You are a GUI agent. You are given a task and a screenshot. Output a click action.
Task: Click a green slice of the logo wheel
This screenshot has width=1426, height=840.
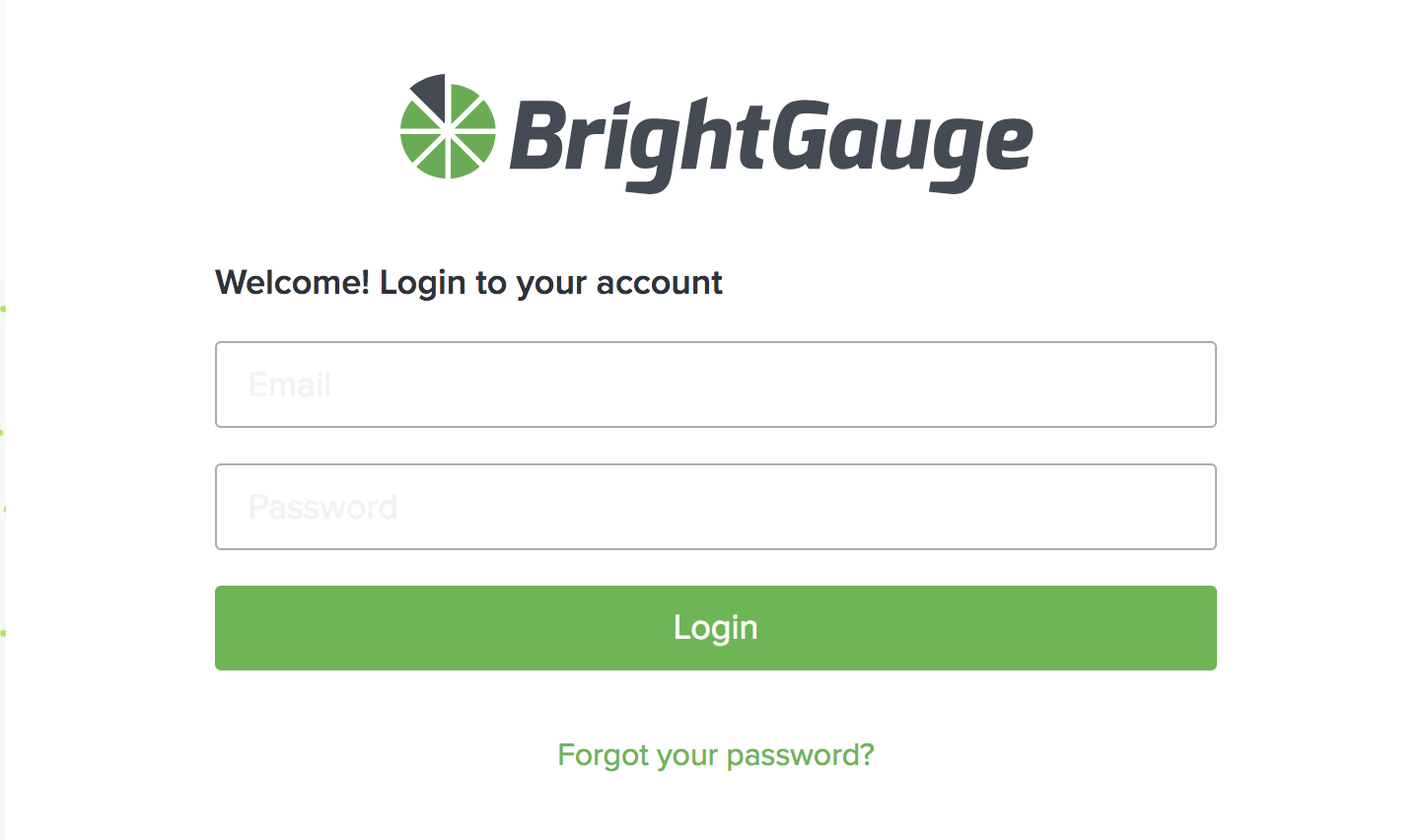(475, 151)
